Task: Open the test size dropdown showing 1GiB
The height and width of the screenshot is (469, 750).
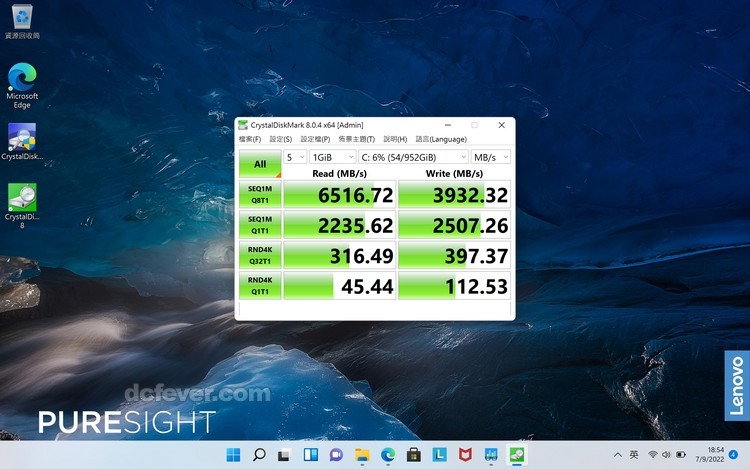Action: [x=332, y=157]
